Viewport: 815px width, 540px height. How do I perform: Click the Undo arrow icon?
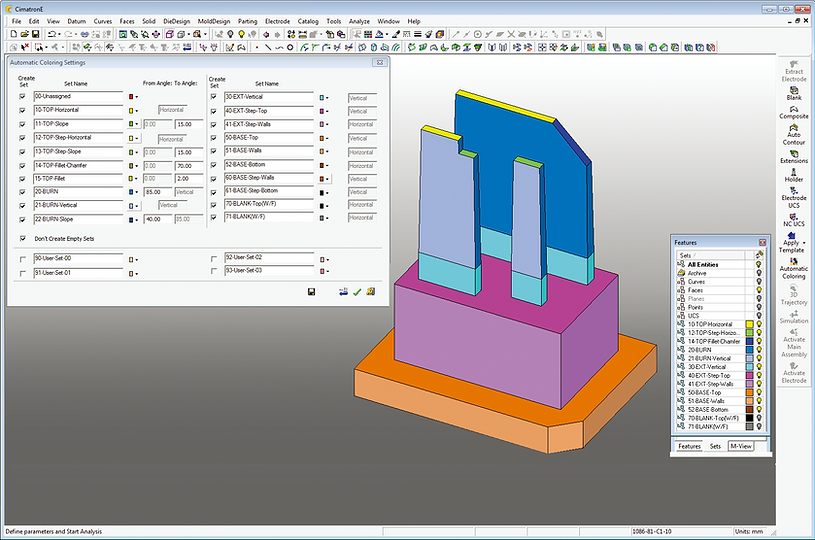pyautogui.click(x=52, y=34)
